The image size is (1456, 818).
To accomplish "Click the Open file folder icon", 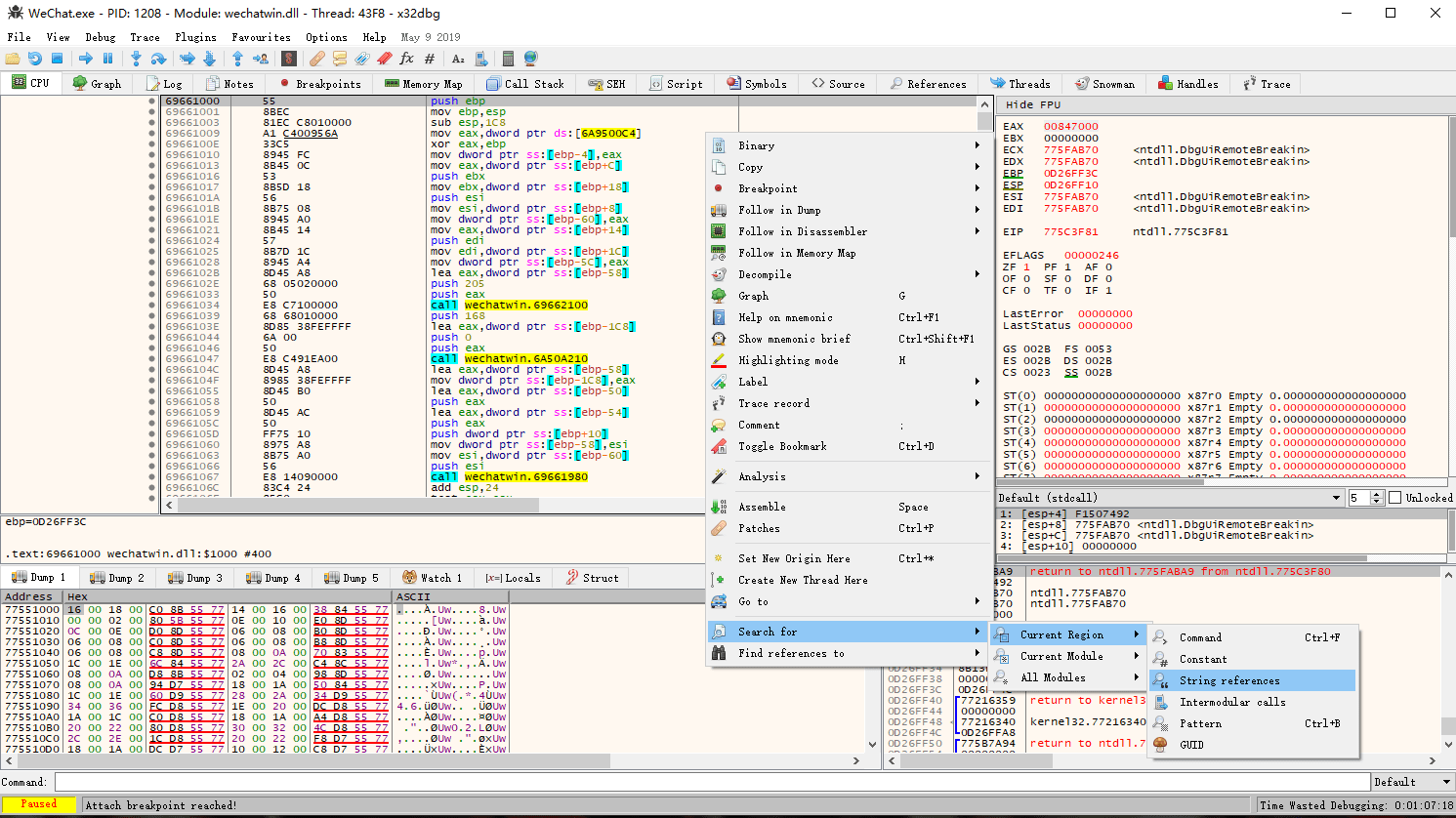I will coord(13,59).
